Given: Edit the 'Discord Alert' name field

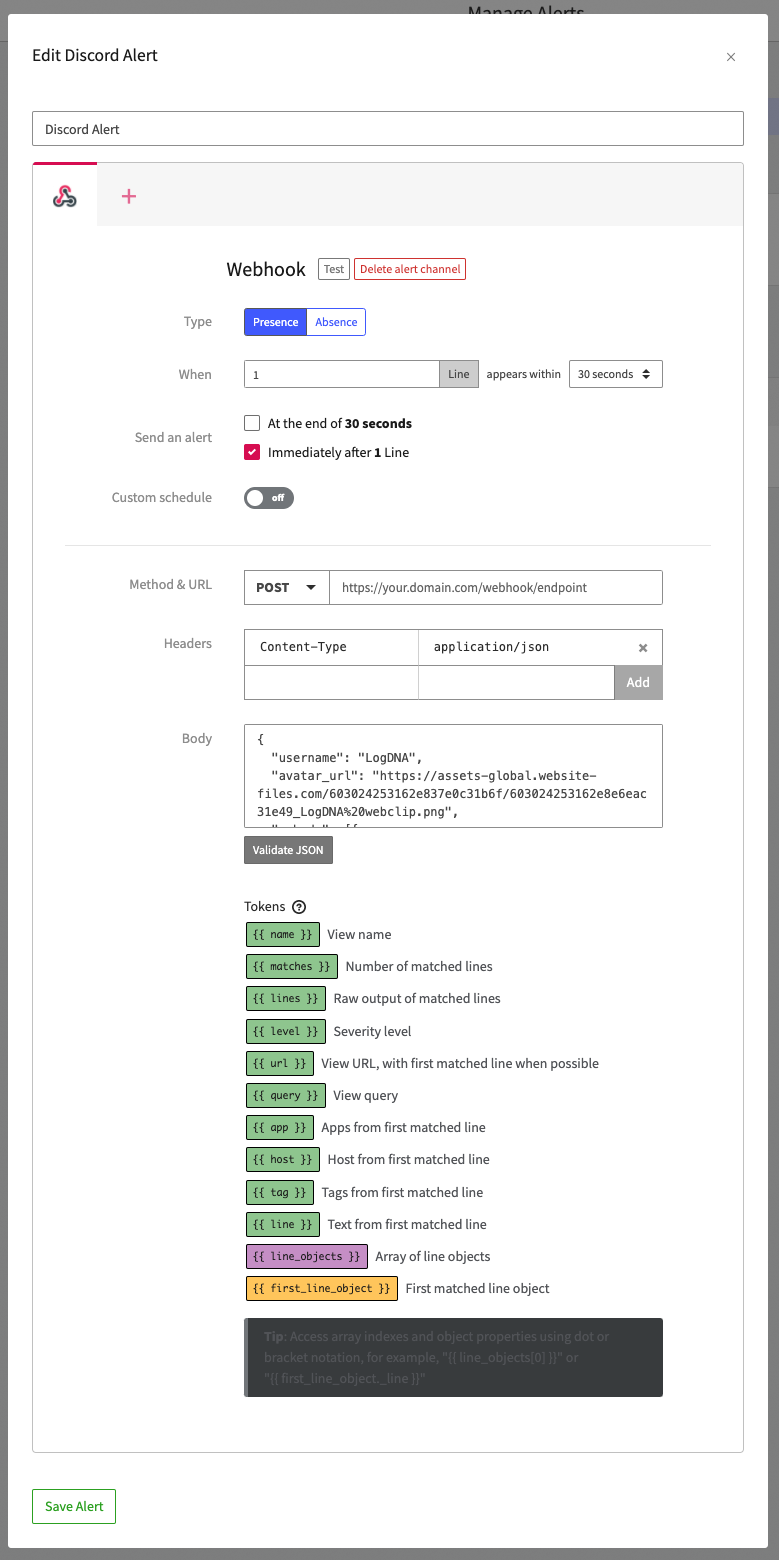Looking at the screenshot, I should 389,128.
